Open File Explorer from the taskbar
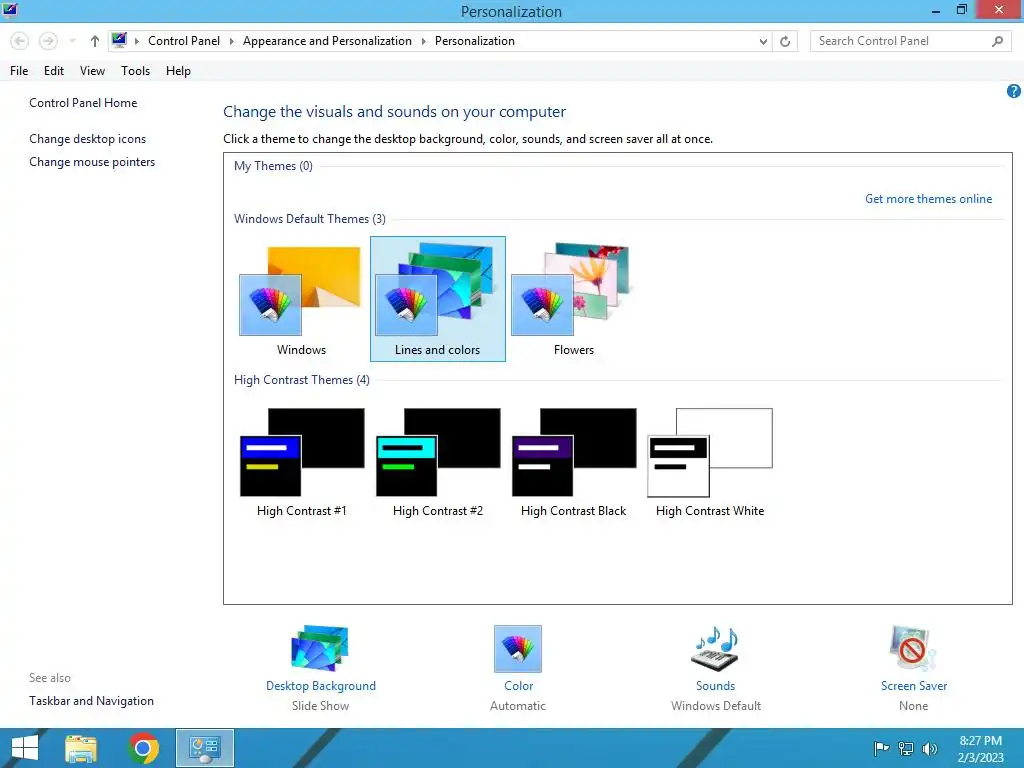The width and height of the screenshot is (1024, 768). click(81, 748)
